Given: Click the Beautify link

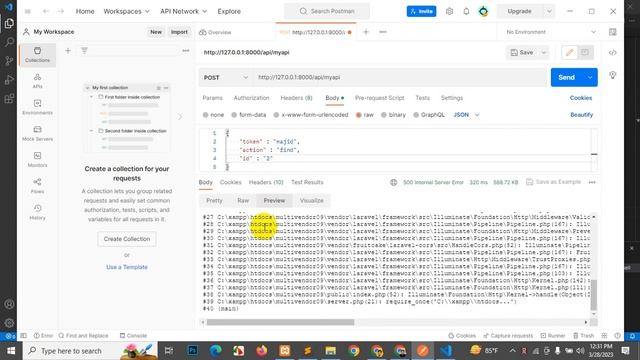Looking at the screenshot, I should click(x=582, y=115).
